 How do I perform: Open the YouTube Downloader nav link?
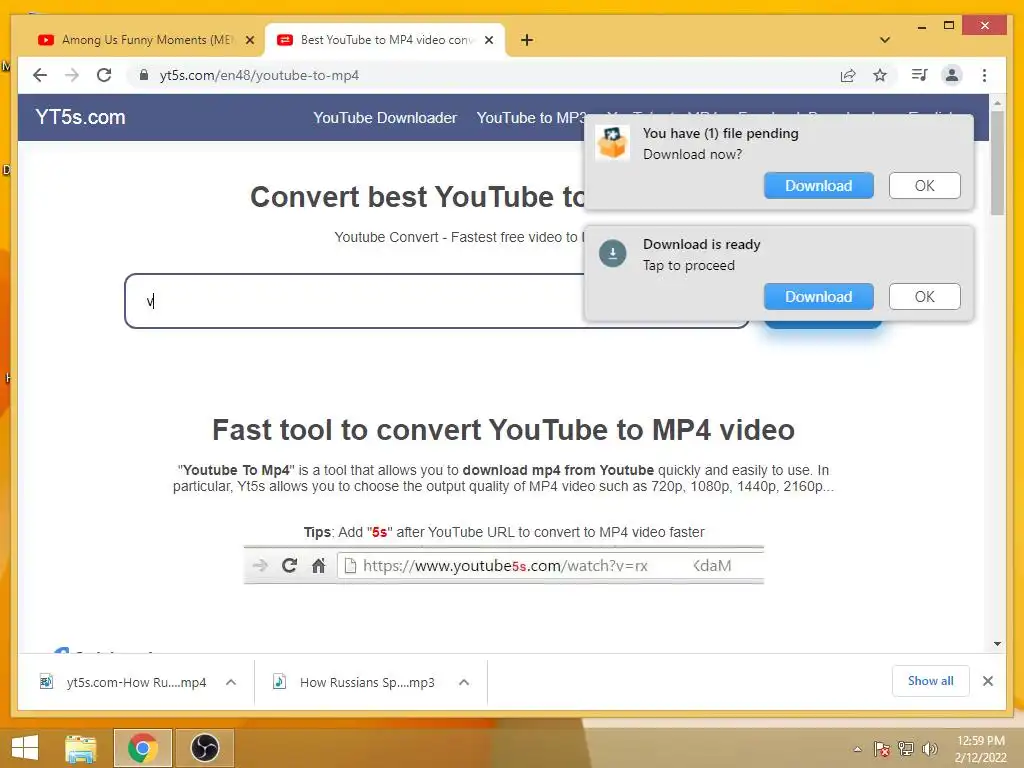(x=385, y=118)
